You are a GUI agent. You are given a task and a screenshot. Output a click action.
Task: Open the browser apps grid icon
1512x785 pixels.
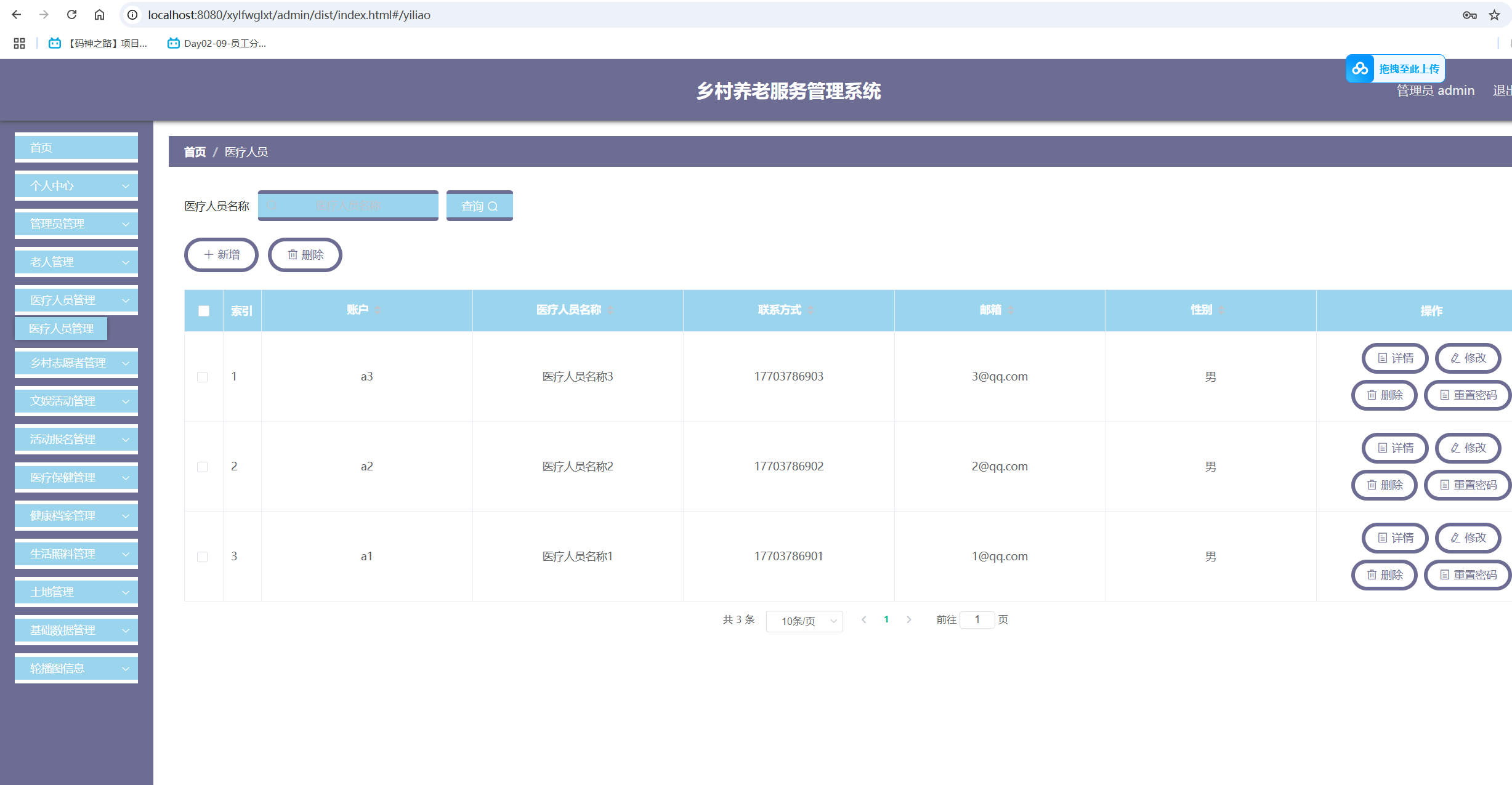click(x=19, y=43)
